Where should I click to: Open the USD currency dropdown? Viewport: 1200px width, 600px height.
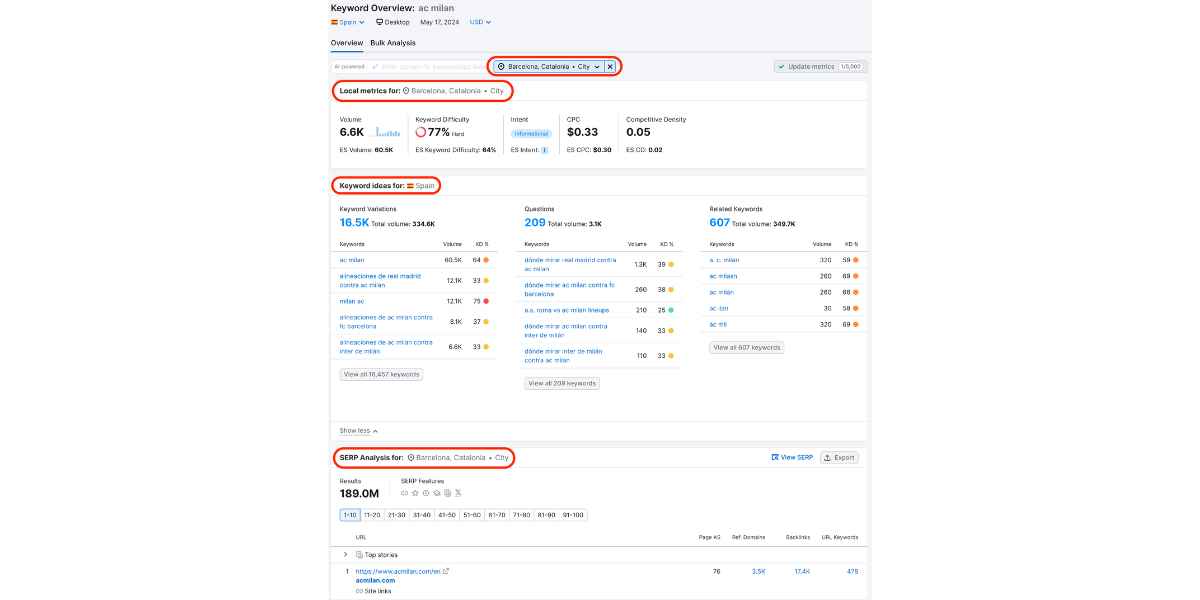pos(481,22)
